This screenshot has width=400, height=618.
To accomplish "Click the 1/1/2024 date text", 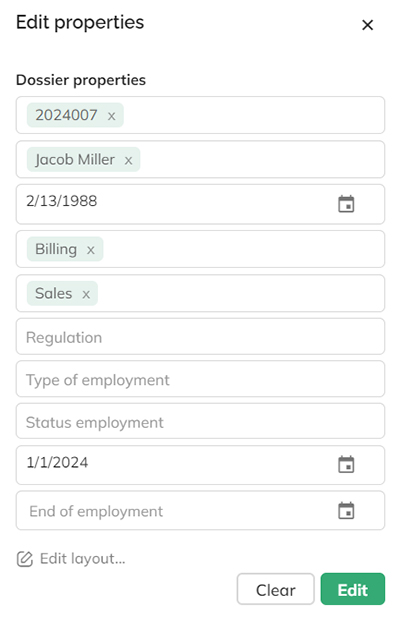I will point(57,462).
